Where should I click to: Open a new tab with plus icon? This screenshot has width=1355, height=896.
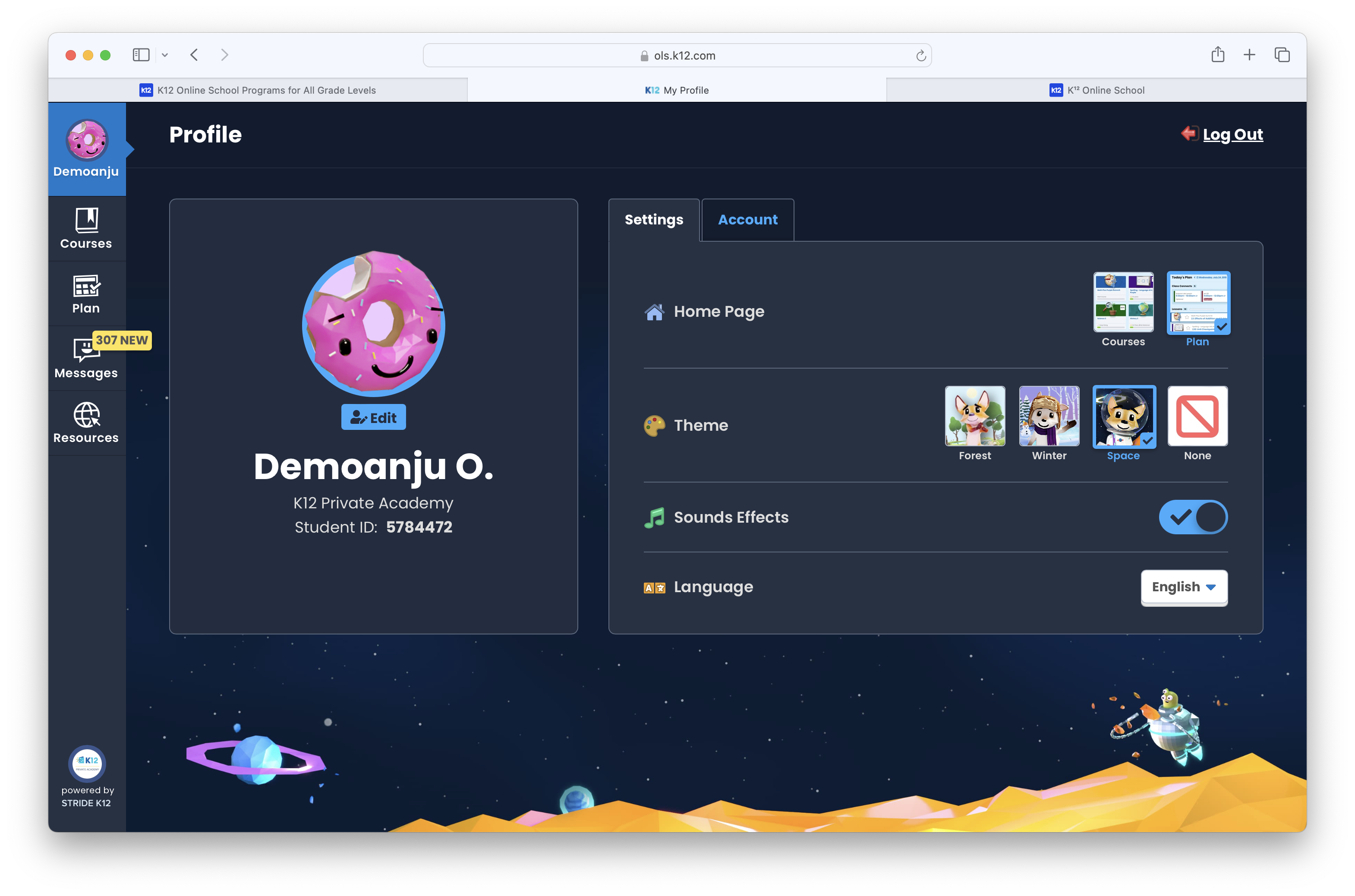coord(1249,55)
